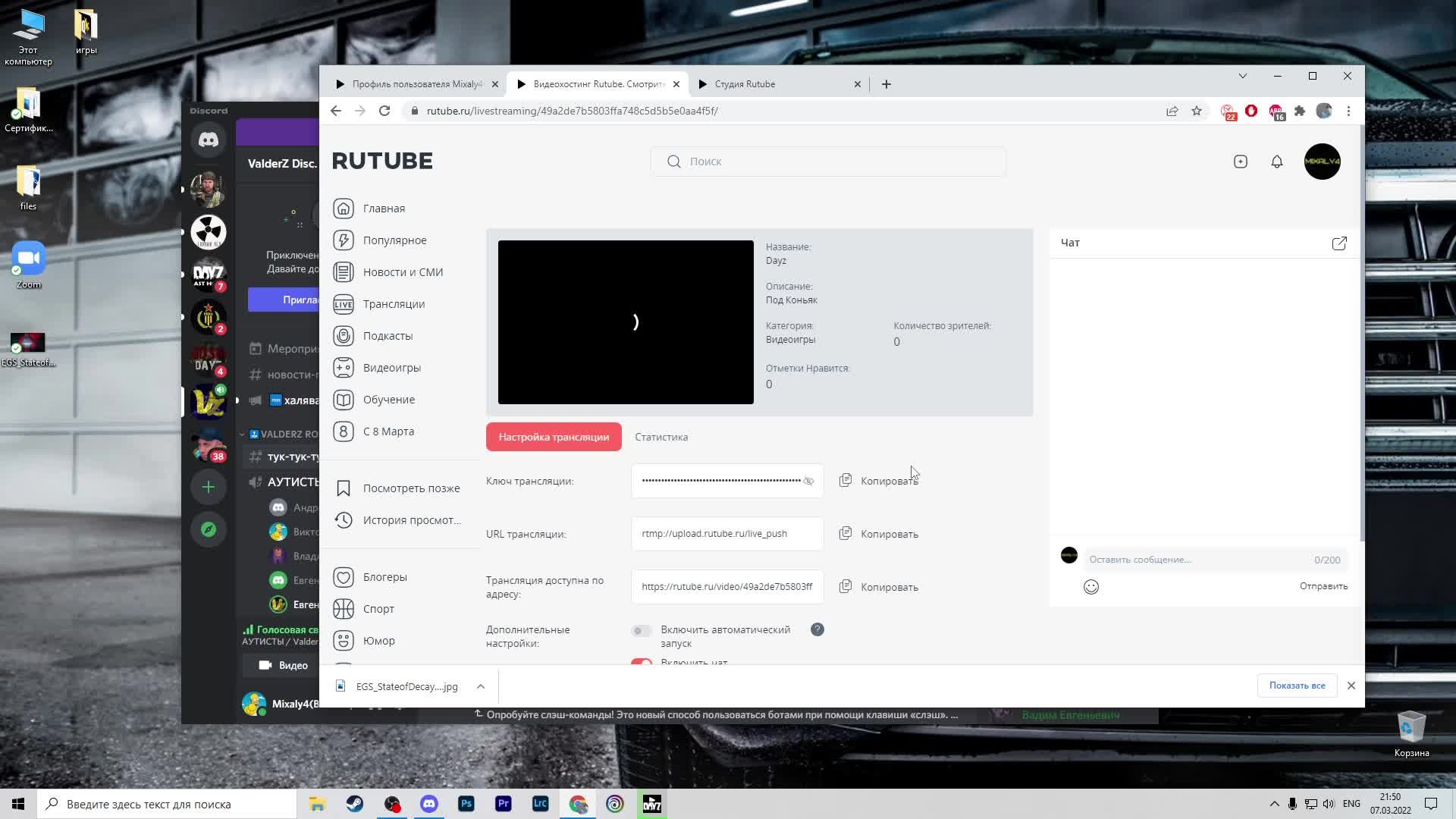Toggle the Включить чат switch
1456x819 pixels.
point(642,662)
